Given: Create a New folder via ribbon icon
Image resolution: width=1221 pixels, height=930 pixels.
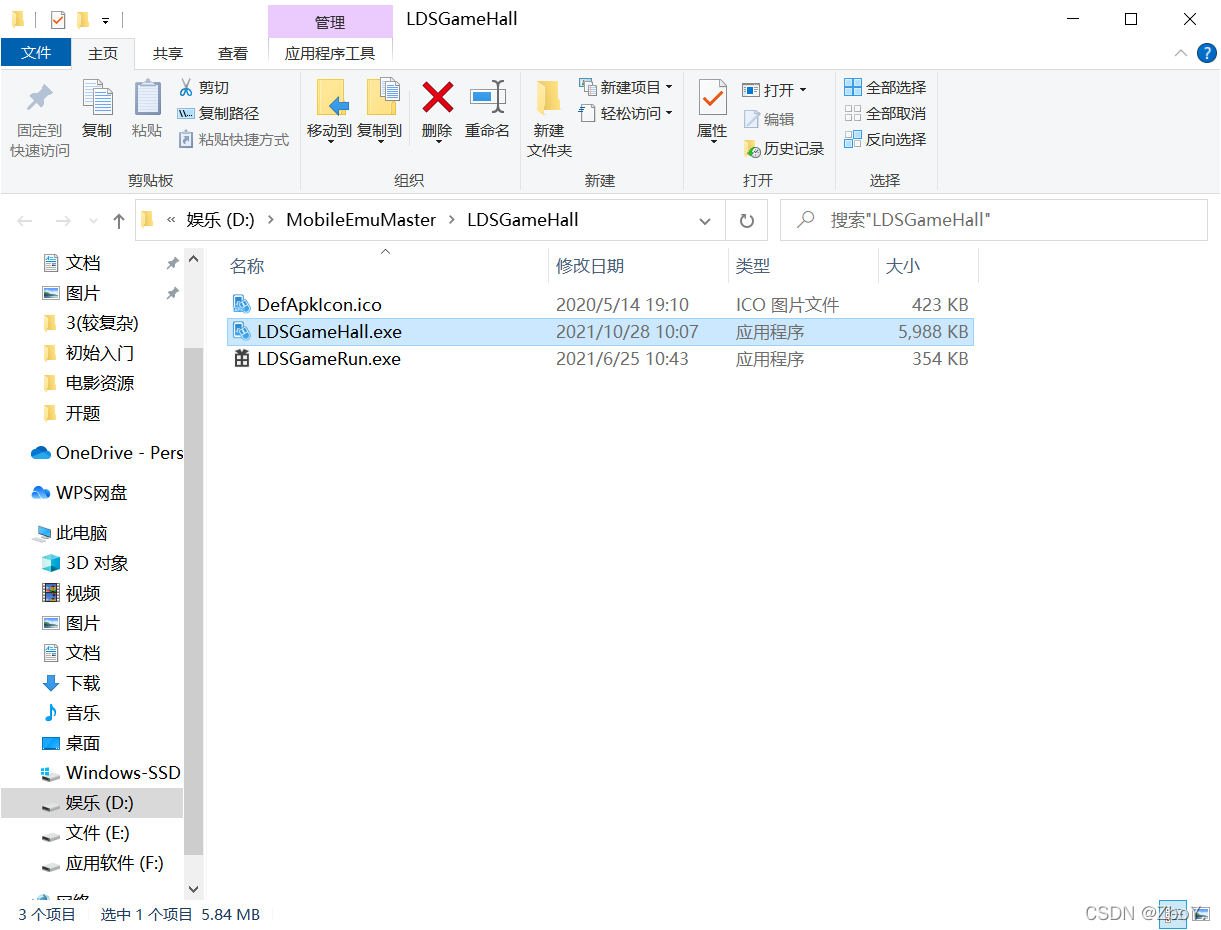Looking at the screenshot, I should tap(548, 98).
